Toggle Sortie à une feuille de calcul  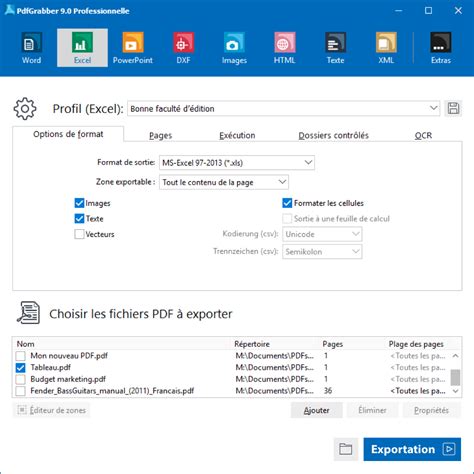pyautogui.click(x=287, y=219)
